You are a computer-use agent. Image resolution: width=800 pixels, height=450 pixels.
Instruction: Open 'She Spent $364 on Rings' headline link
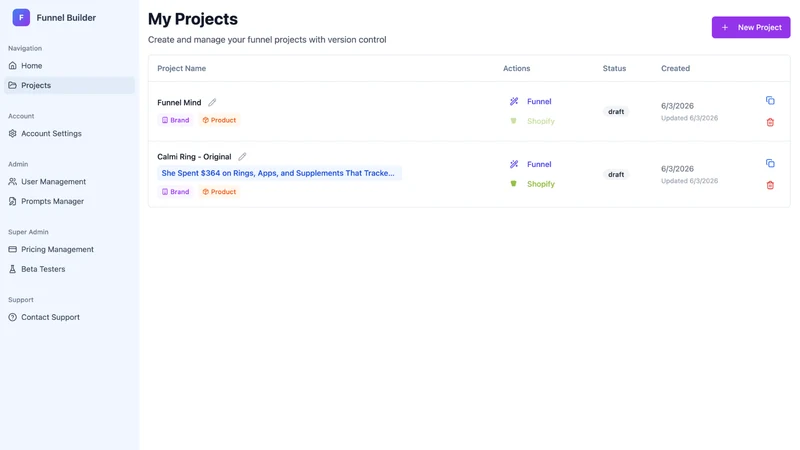[x=279, y=173]
